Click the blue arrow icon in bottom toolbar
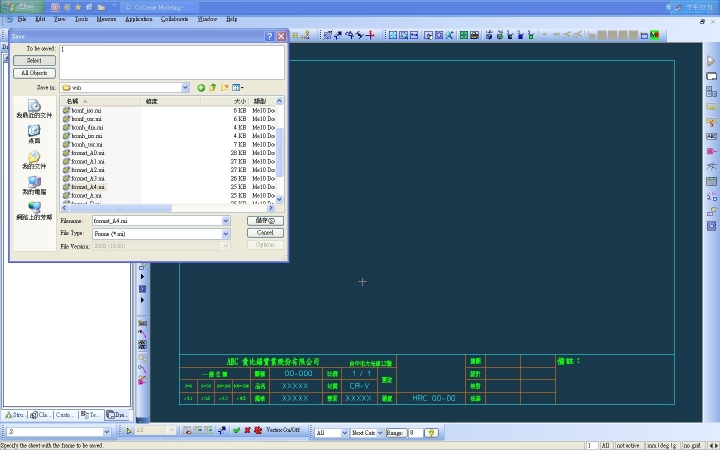 click(x=222, y=430)
